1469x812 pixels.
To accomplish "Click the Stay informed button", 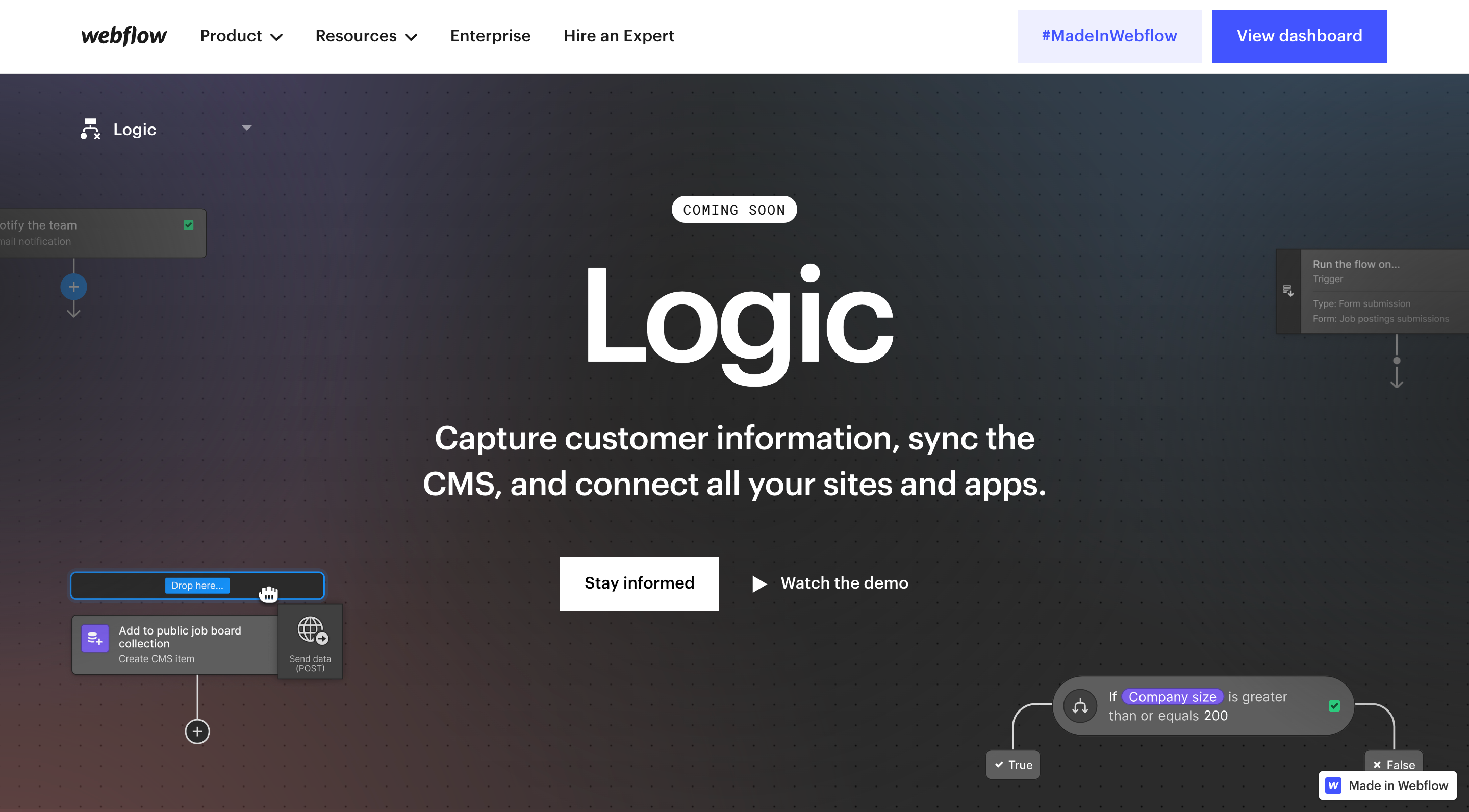I will coord(639,583).
